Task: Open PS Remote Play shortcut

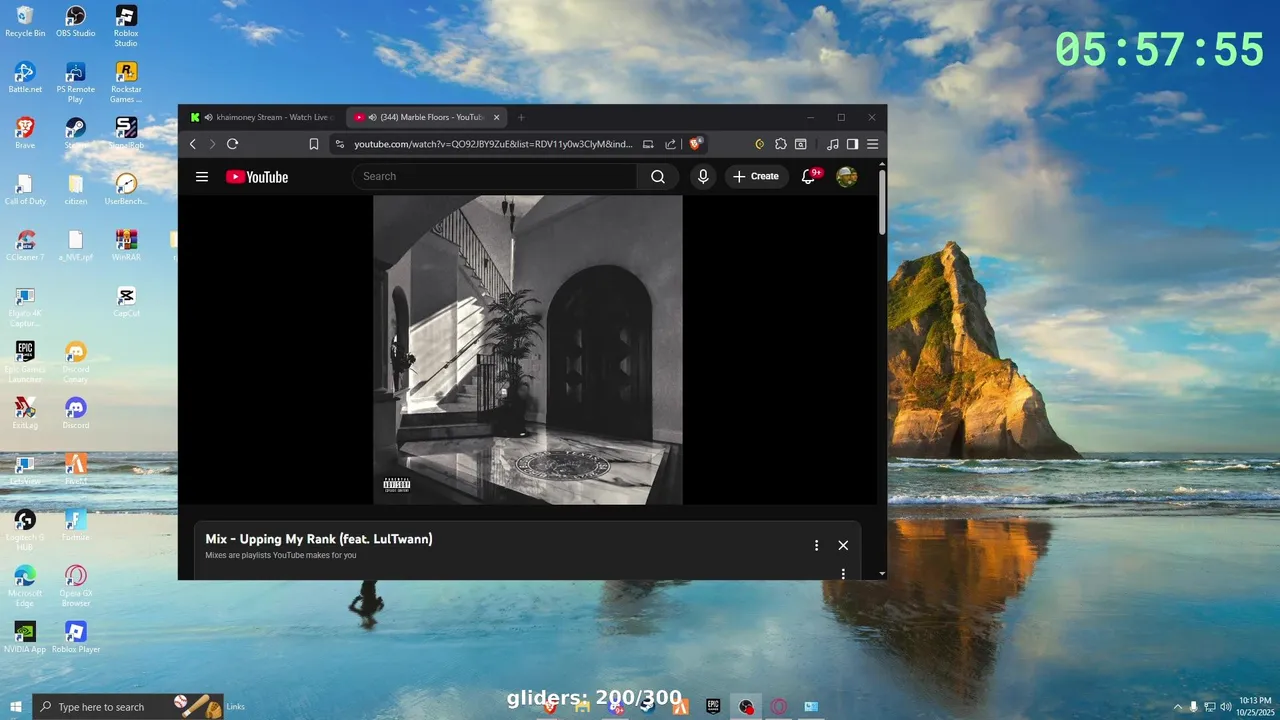Action: coord(76,82)
